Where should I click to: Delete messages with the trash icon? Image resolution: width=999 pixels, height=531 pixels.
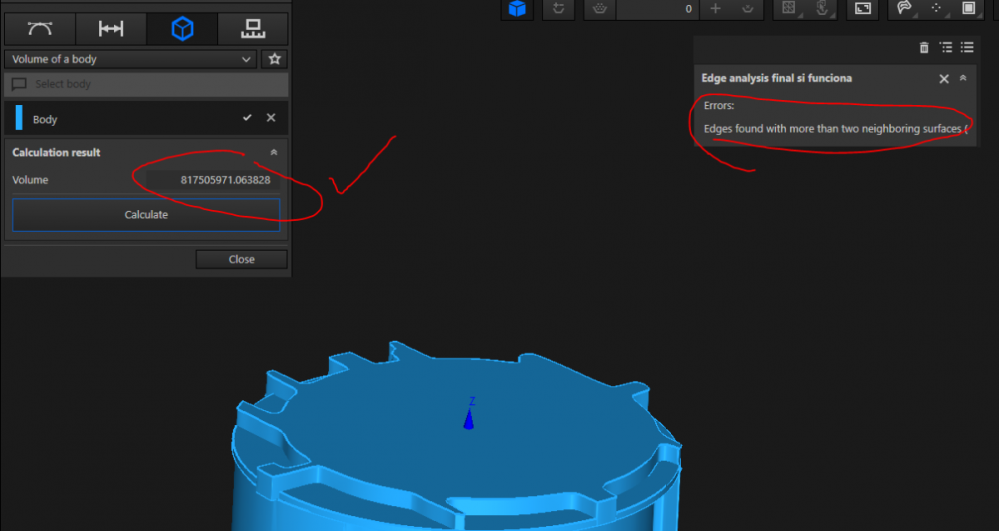pos(923,47)
